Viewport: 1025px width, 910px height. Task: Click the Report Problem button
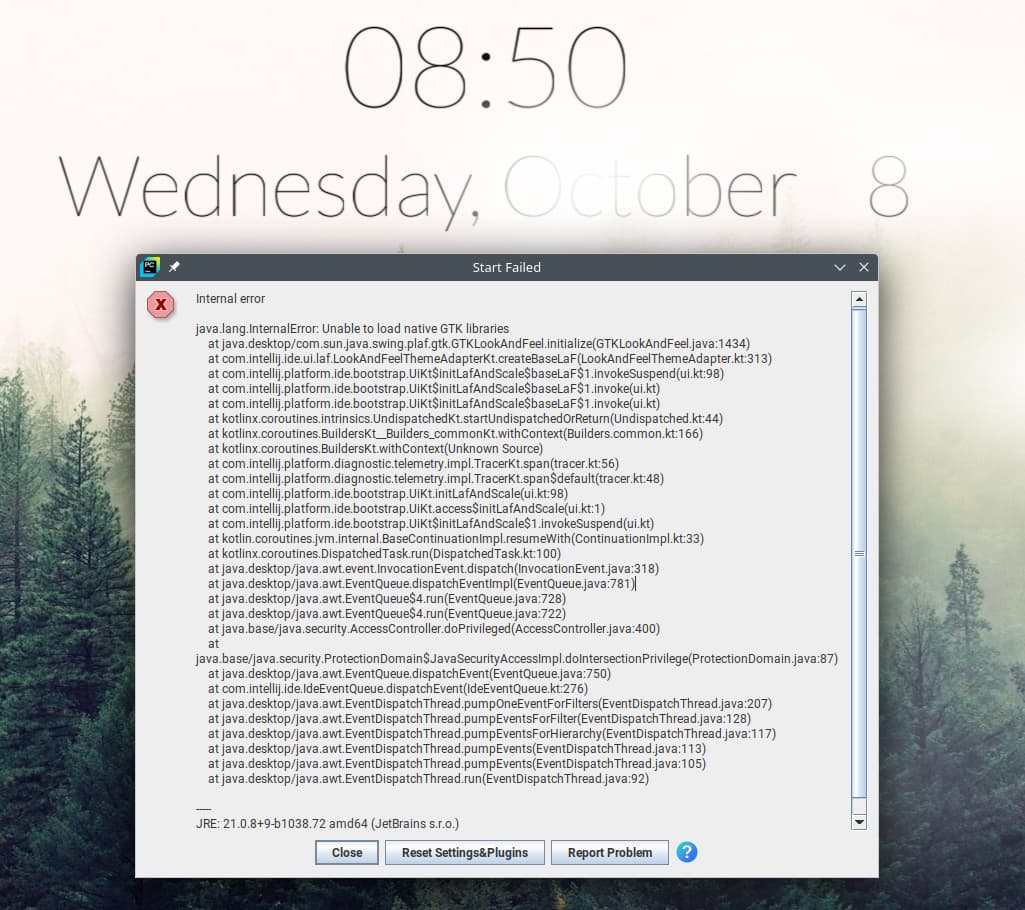click(609, 852)
